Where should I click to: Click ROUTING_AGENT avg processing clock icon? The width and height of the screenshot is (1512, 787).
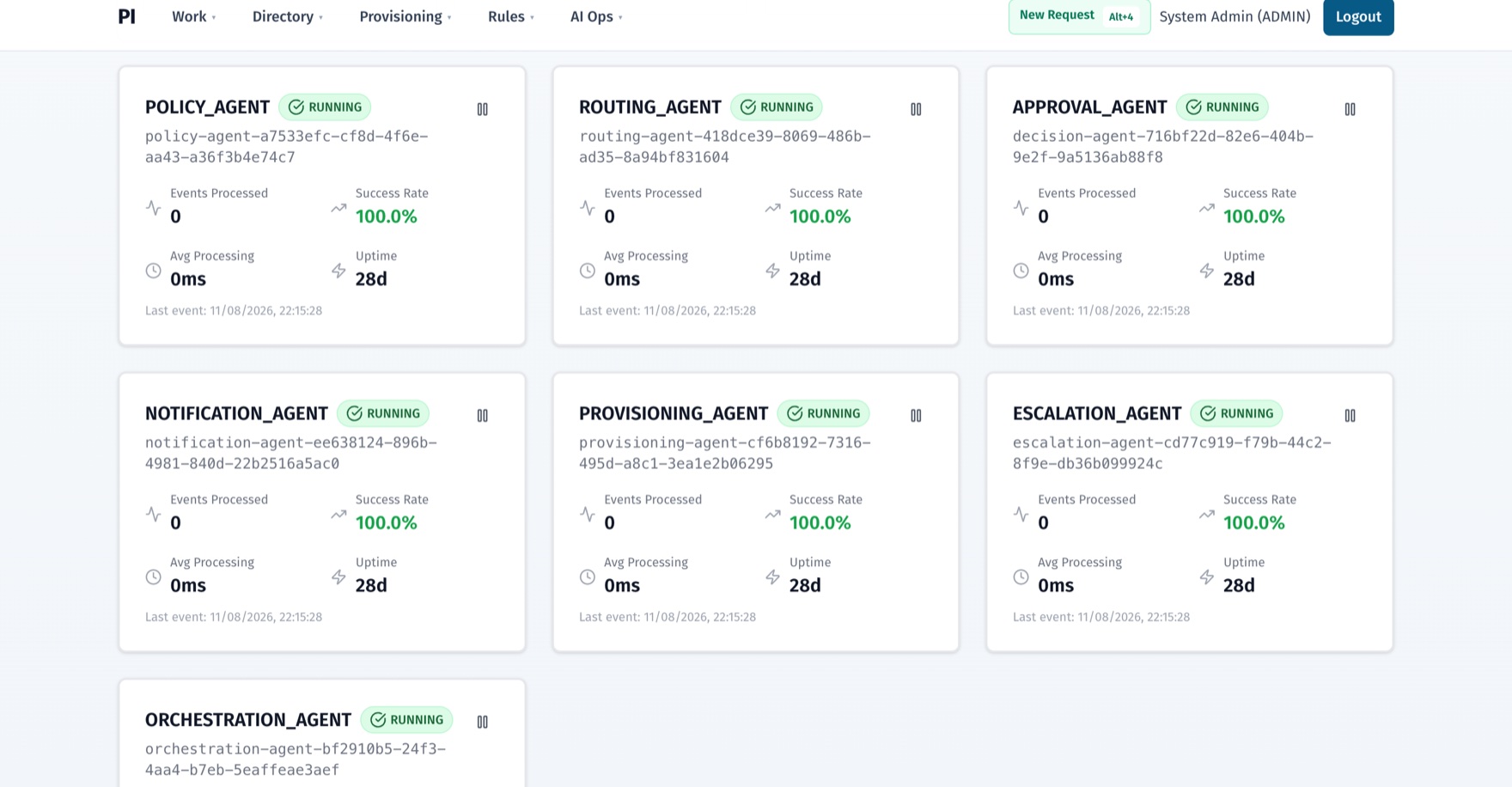click(587, 270)
